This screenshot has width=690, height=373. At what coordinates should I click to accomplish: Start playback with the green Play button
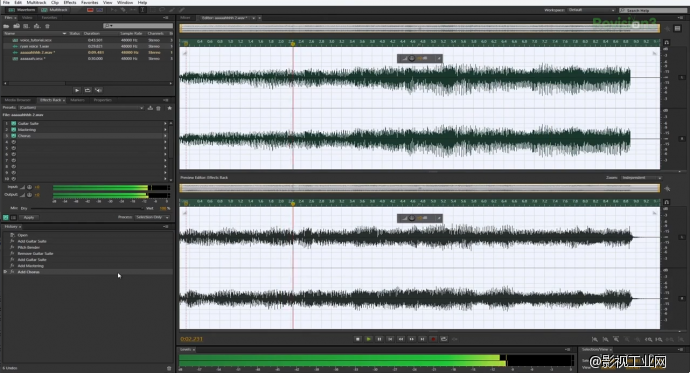[x=369, y=339]
